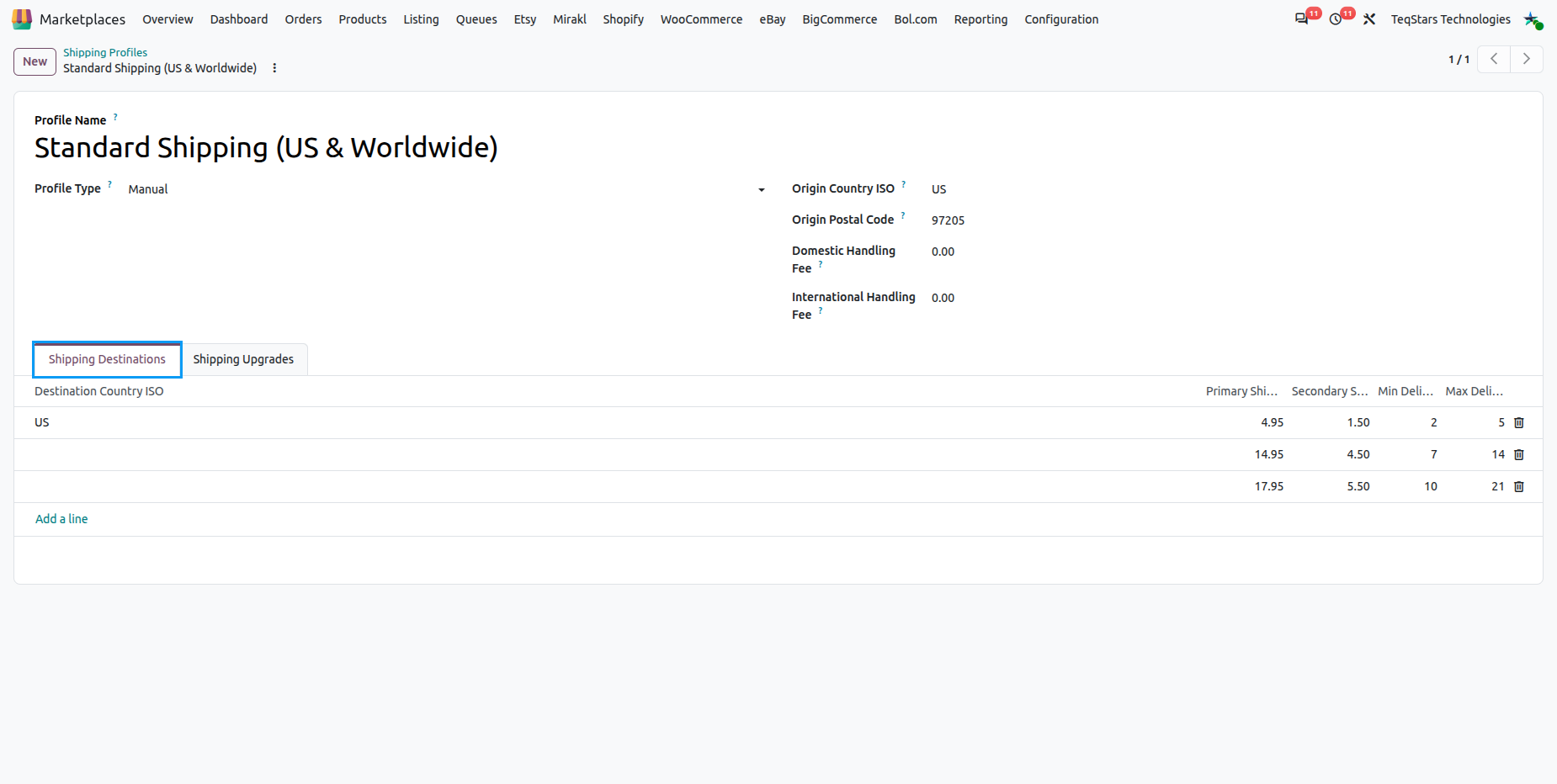This screenshot has width=1557, height=784.
Task: Show help tooltip for Profile Name
Action: (115, 117)
